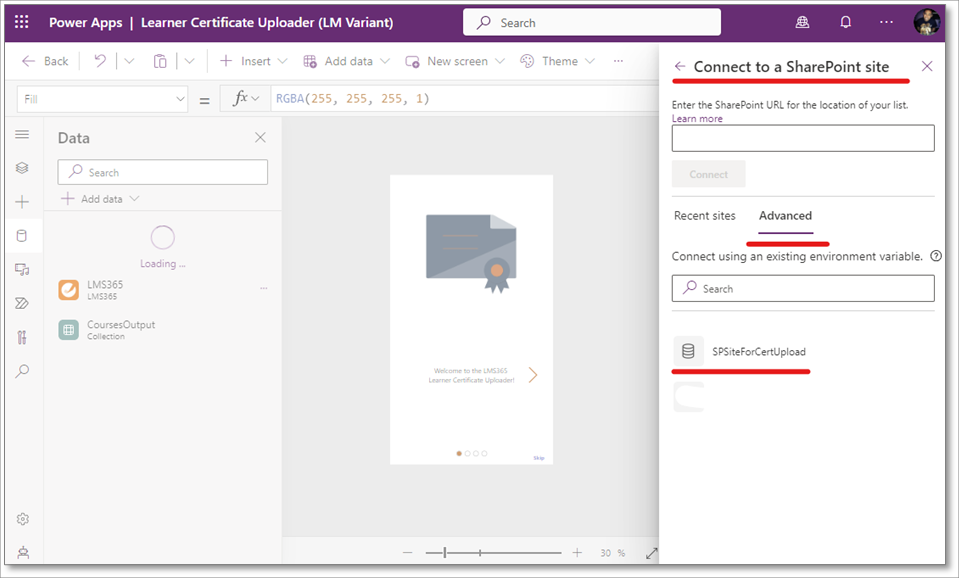
Task: Open Tree view layers icon in sidebar
Action: click(x=22, y=168)
